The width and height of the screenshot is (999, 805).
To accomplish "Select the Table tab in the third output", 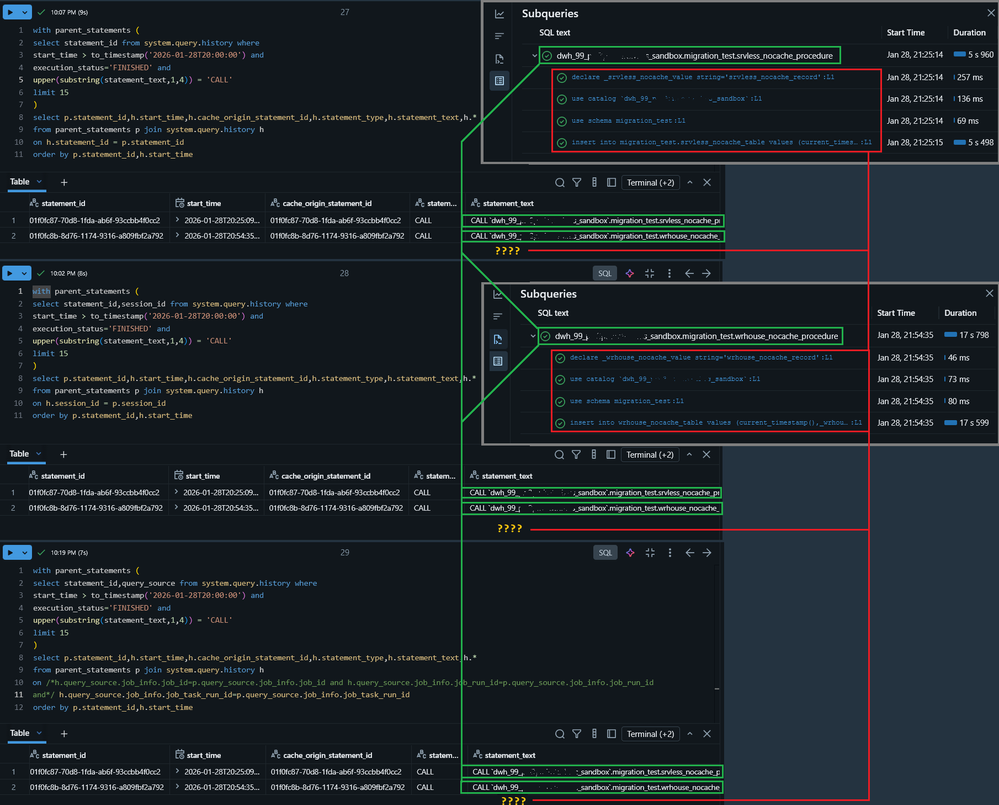I will coord(19,733).
